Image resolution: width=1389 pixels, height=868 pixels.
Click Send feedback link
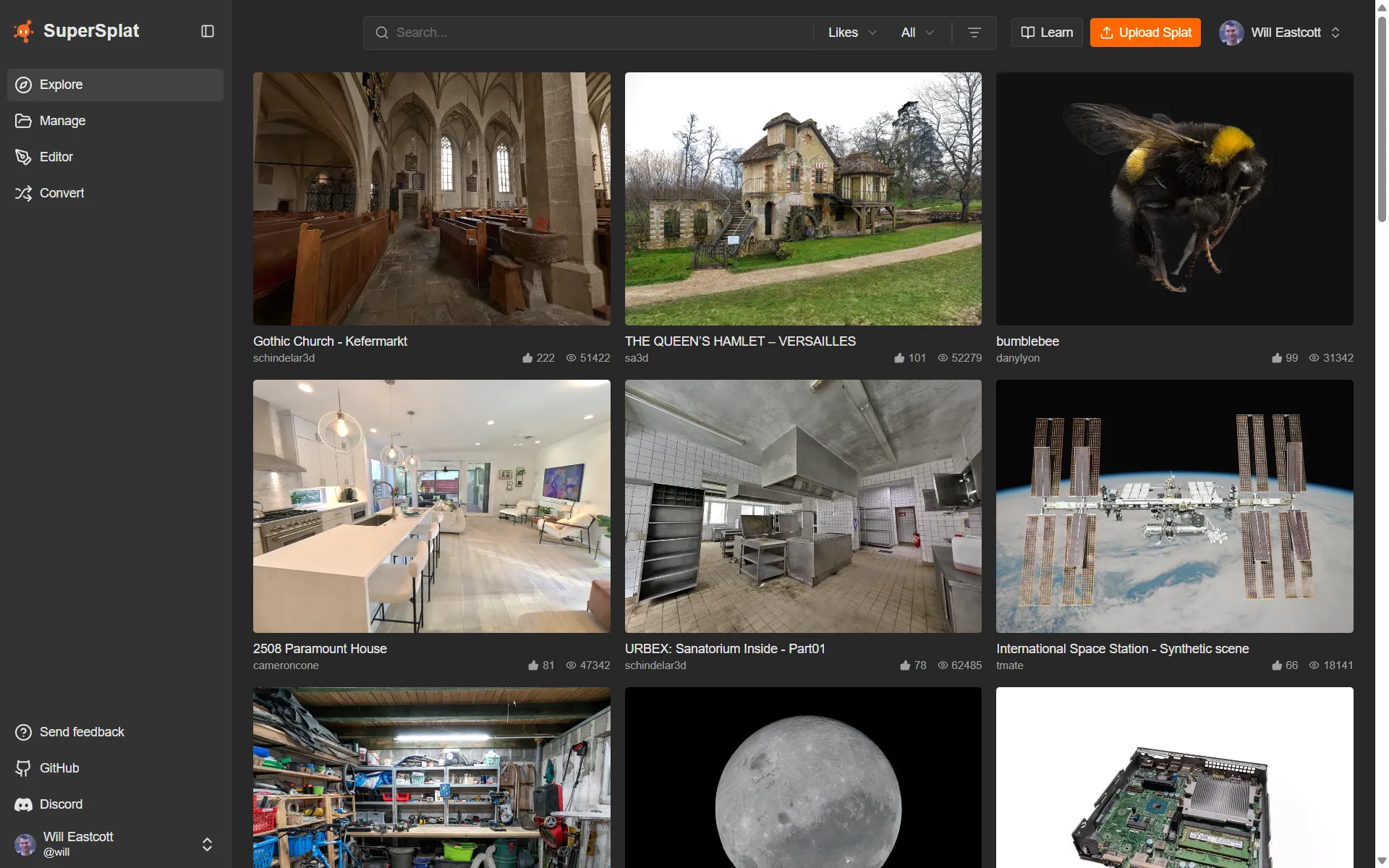116,732
